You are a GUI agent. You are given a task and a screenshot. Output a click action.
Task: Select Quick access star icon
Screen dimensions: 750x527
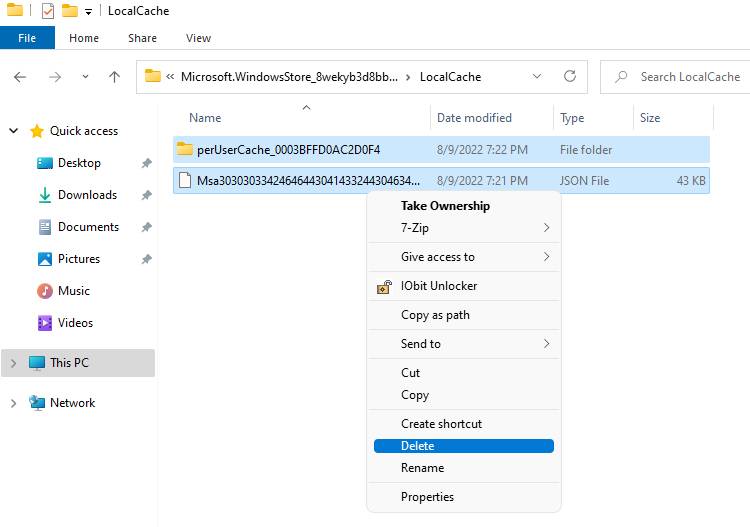click(x=37, y=131)
